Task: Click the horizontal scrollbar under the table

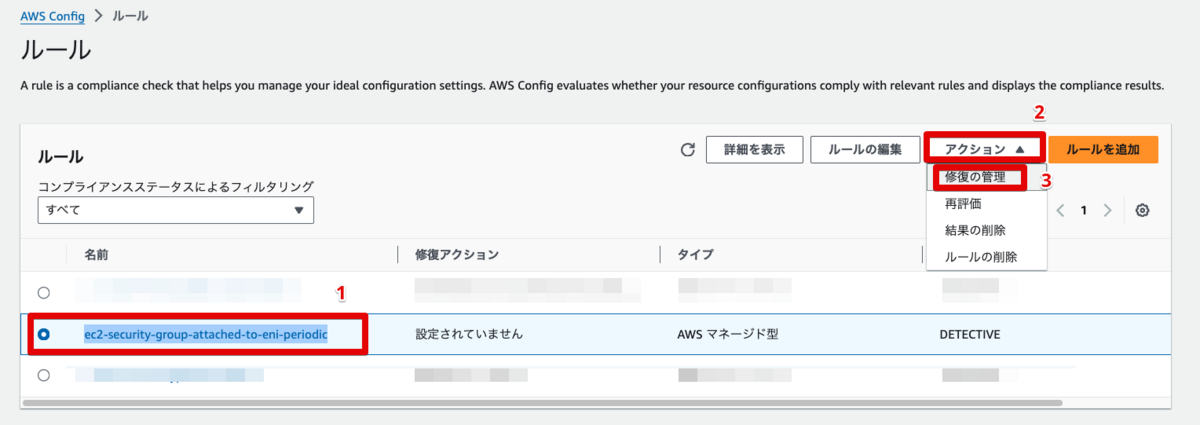Action: 540,403
